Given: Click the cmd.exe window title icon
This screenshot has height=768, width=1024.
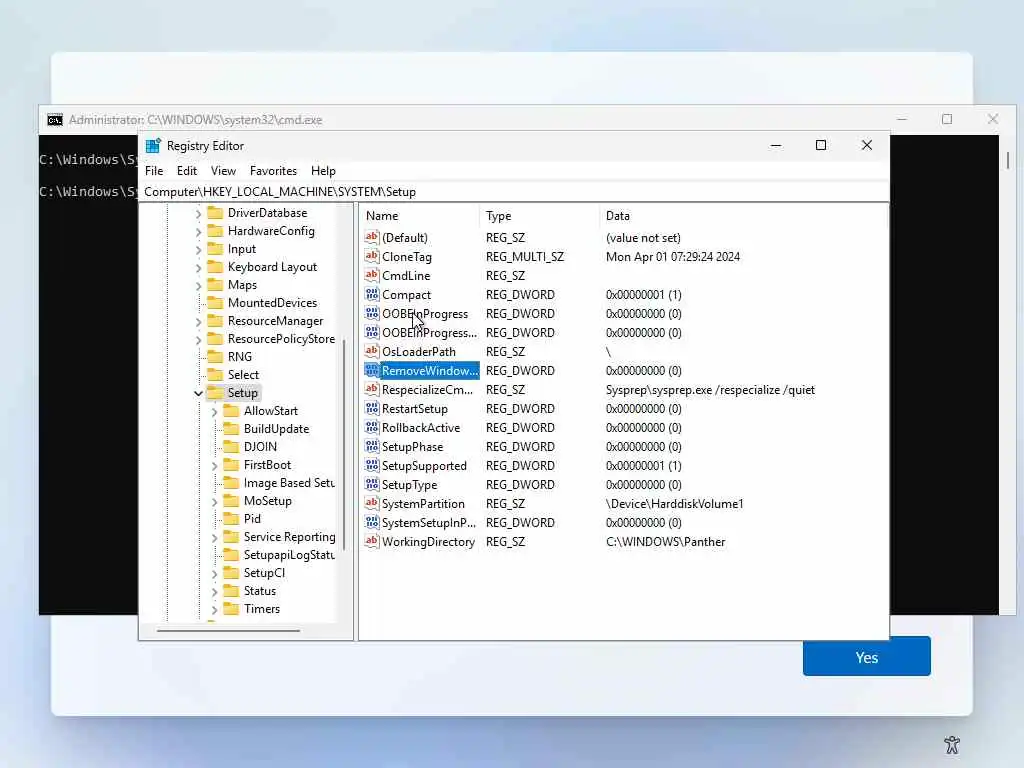Looking at the screenshot, I should coord(55,120).
